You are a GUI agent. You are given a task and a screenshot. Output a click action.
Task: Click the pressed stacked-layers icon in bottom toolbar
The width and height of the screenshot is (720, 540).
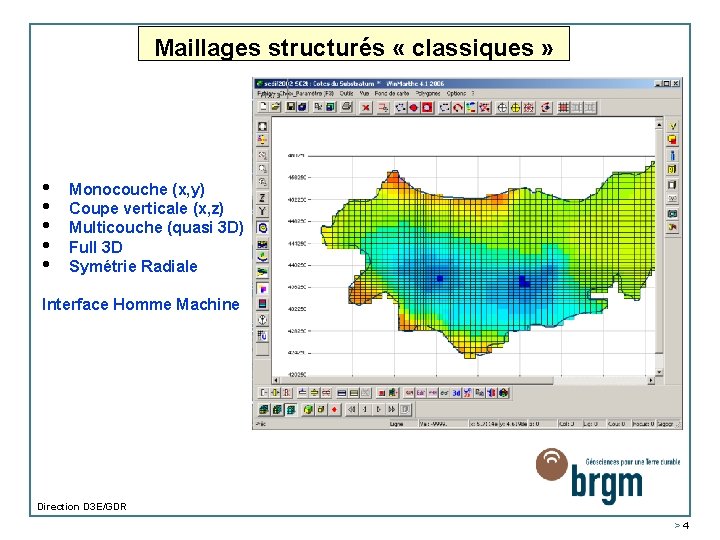290,410
